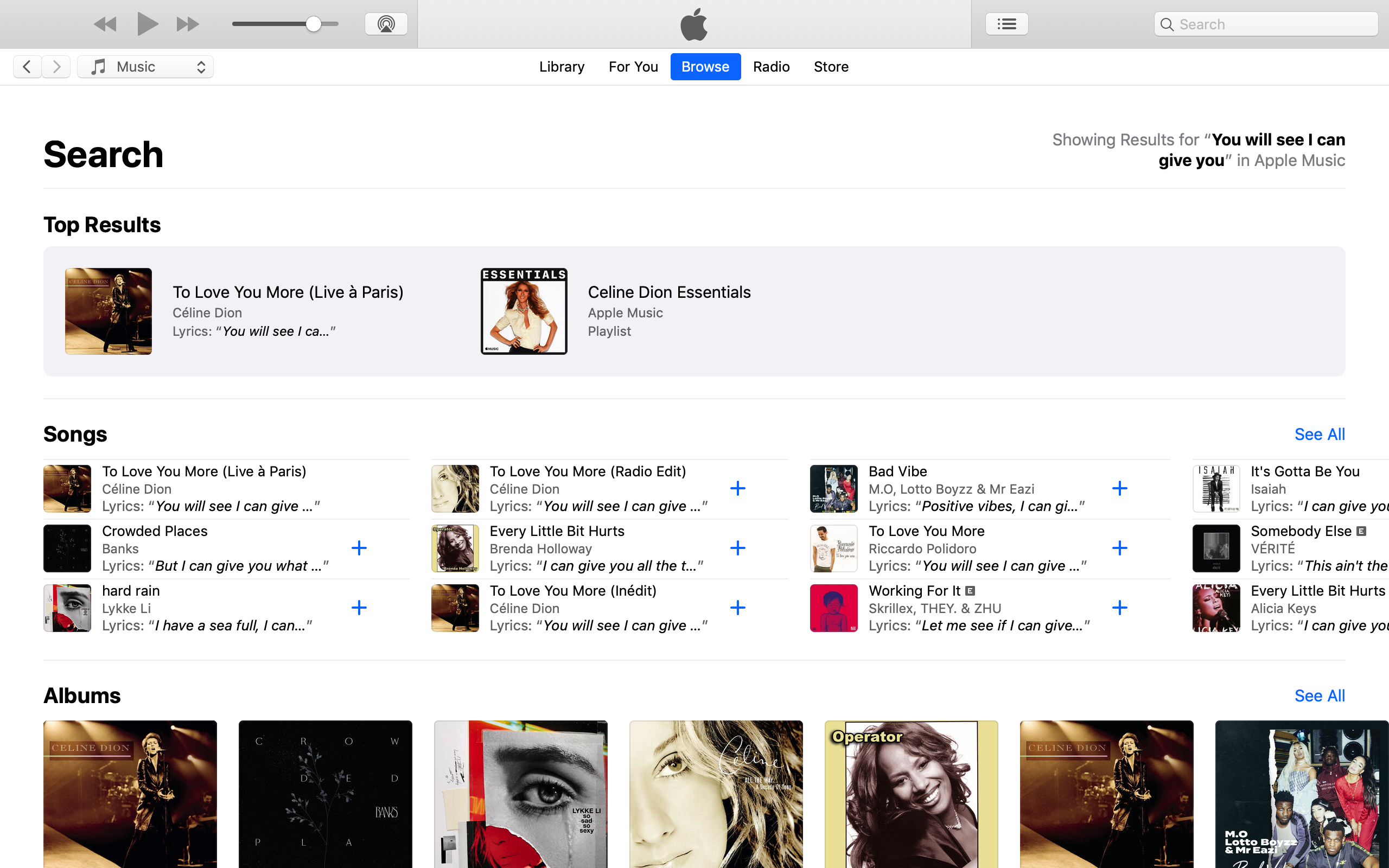Open the Store tab
The height and width of the screenshot is (868, 1389).
click(831, 67)
